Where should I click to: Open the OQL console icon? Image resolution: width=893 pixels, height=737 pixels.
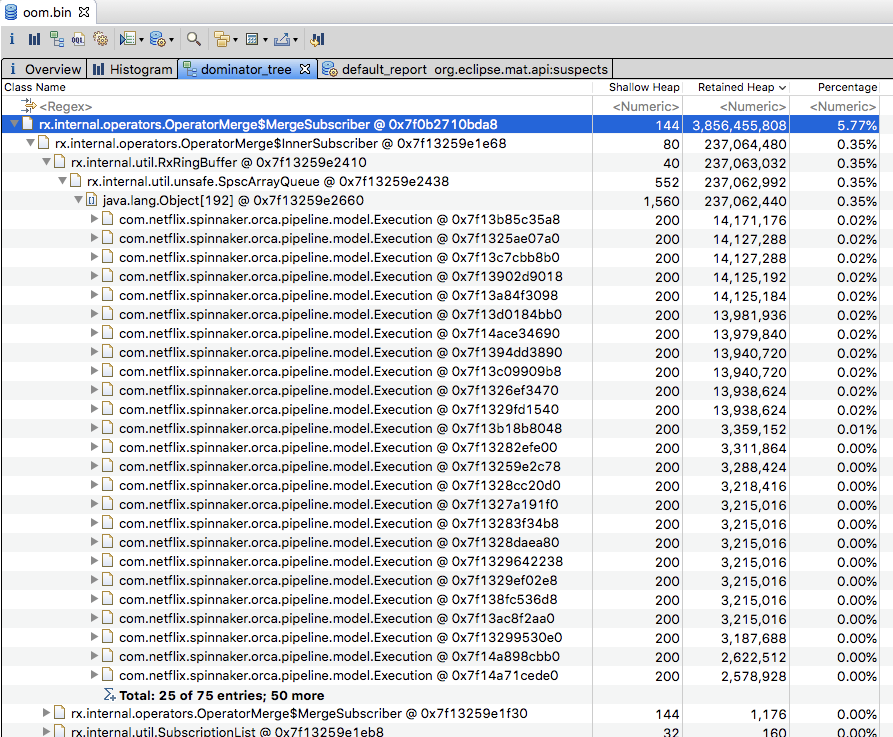click(77, 39)
